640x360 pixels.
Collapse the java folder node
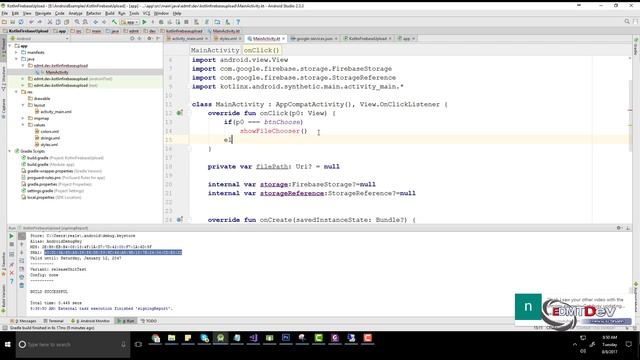click(x=17, y=59)
